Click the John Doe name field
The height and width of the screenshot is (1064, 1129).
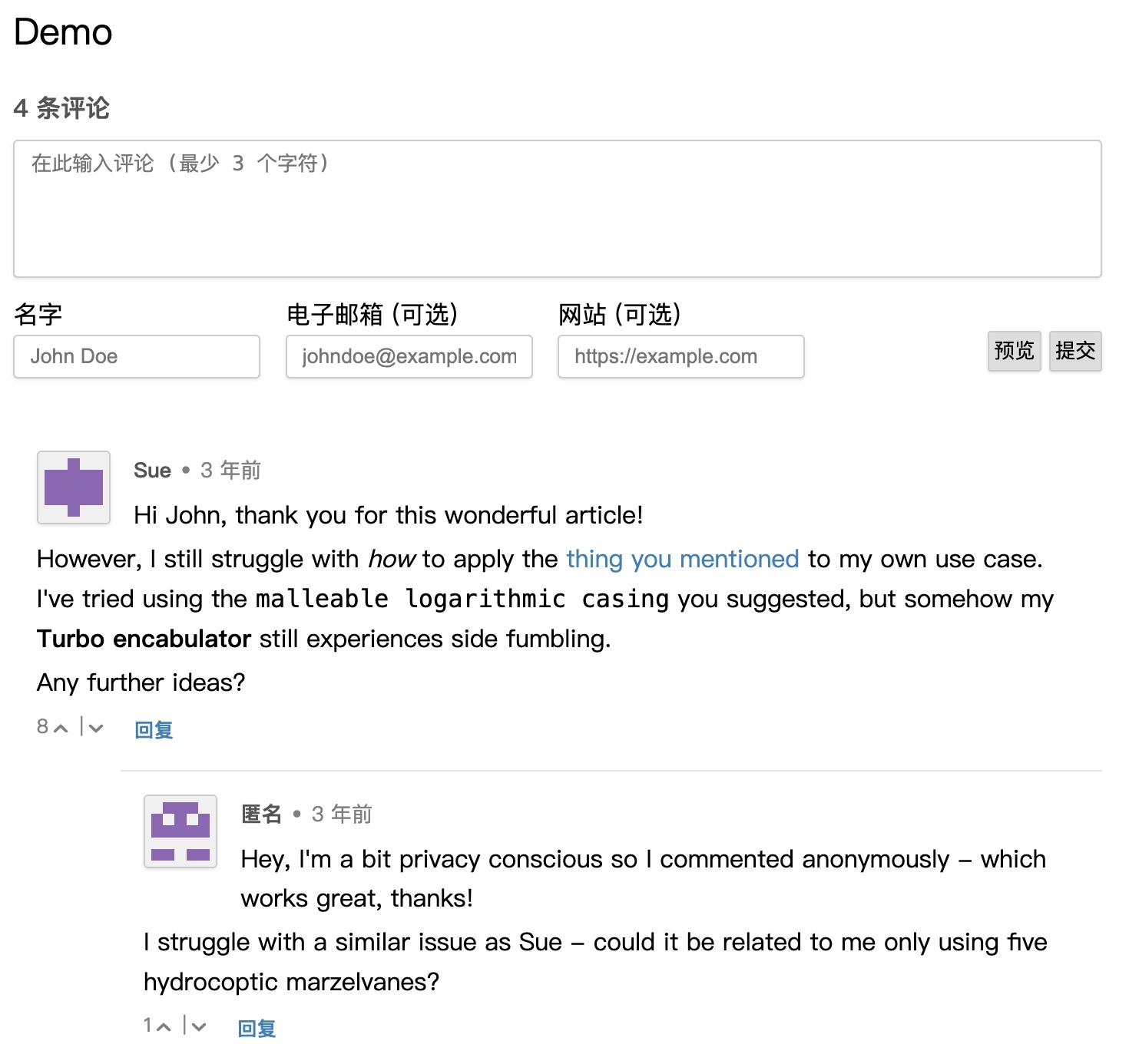tap(137, 357)
